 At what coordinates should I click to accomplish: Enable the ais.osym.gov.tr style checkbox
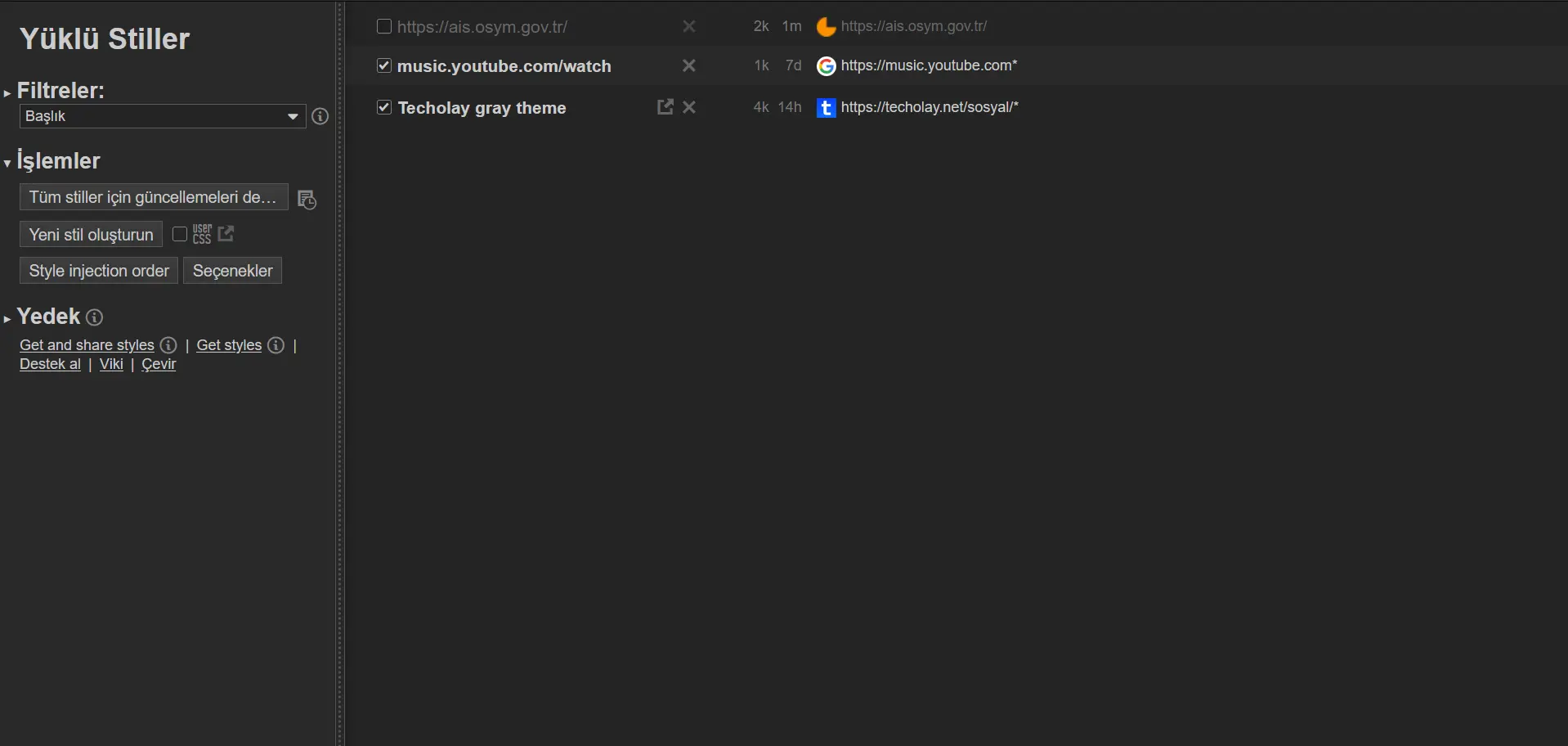(383, 26)
